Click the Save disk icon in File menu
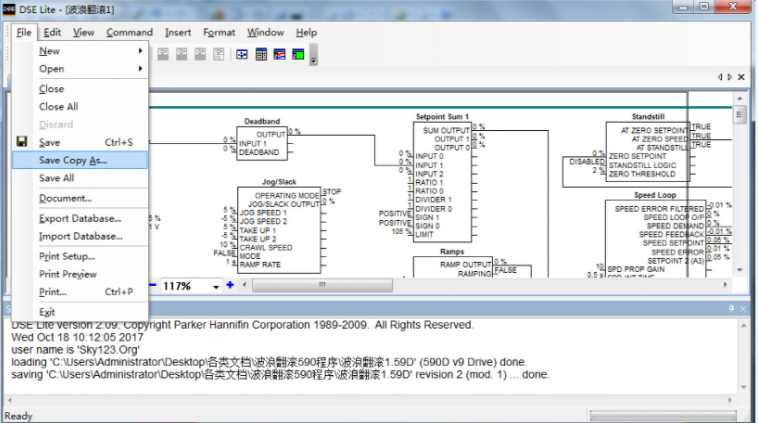Image resolution: width=758 pixels, height=423 pixels. pos(21,143)
